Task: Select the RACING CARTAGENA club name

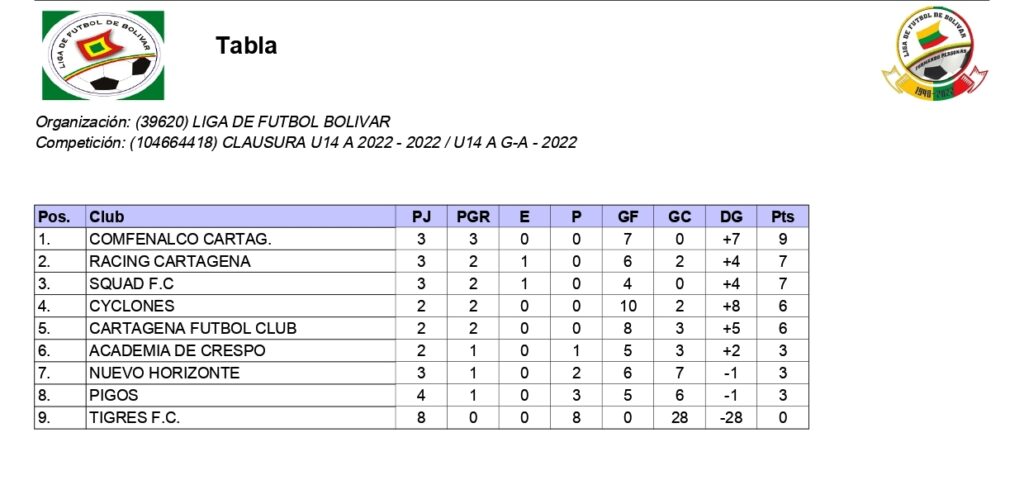Action: [x=169, y=262]
